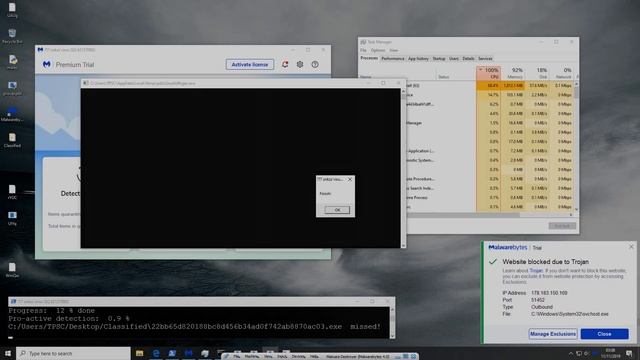Sort by Disk column showing 18%
The height and width of the screenshot is (360, 640).
click(537, 73)
